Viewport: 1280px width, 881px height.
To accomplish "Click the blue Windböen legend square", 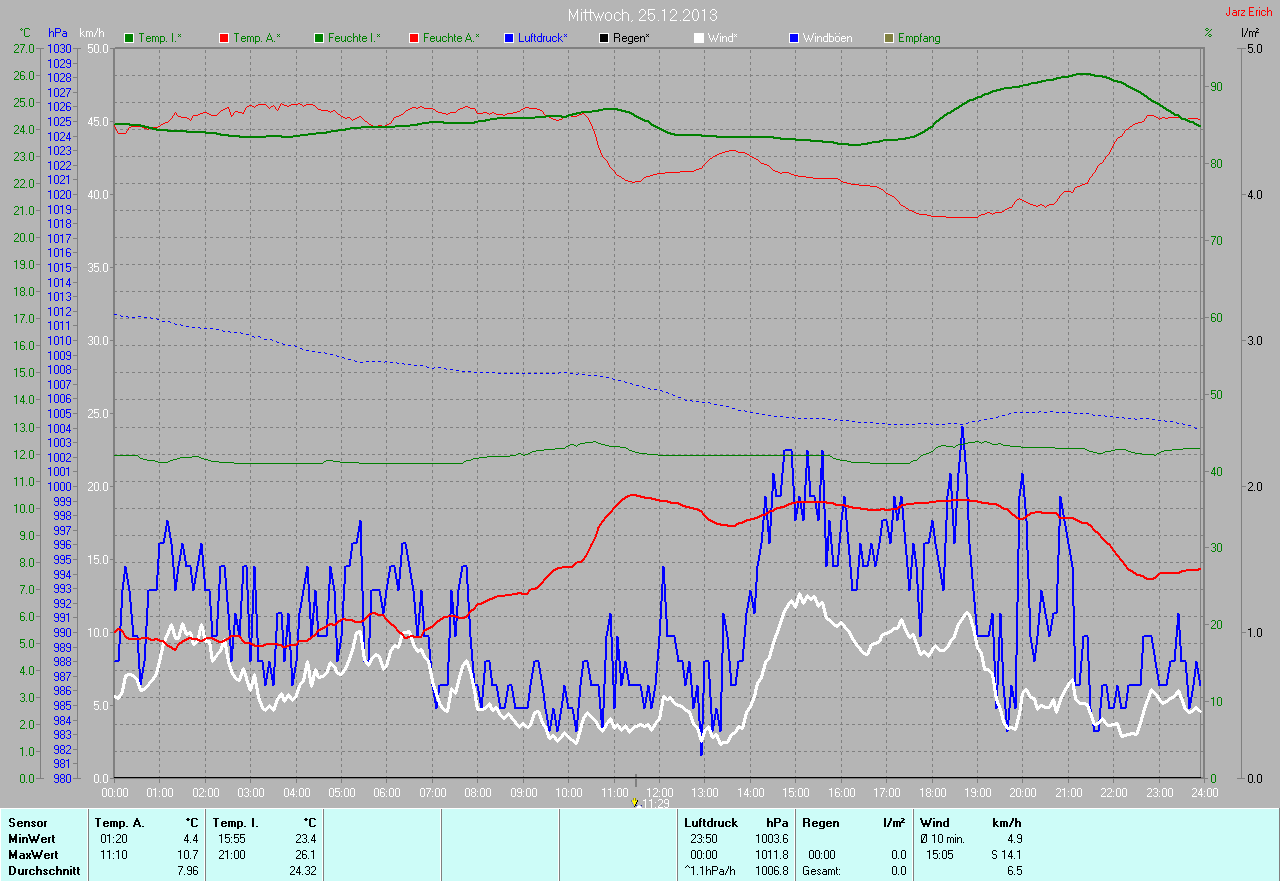I will [794, 38].
